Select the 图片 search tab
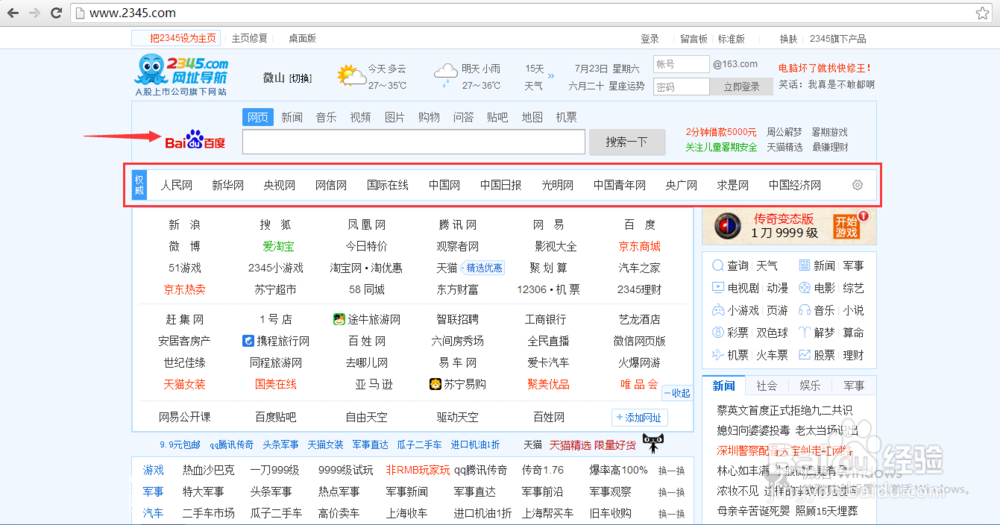 (x=395, y=117)
